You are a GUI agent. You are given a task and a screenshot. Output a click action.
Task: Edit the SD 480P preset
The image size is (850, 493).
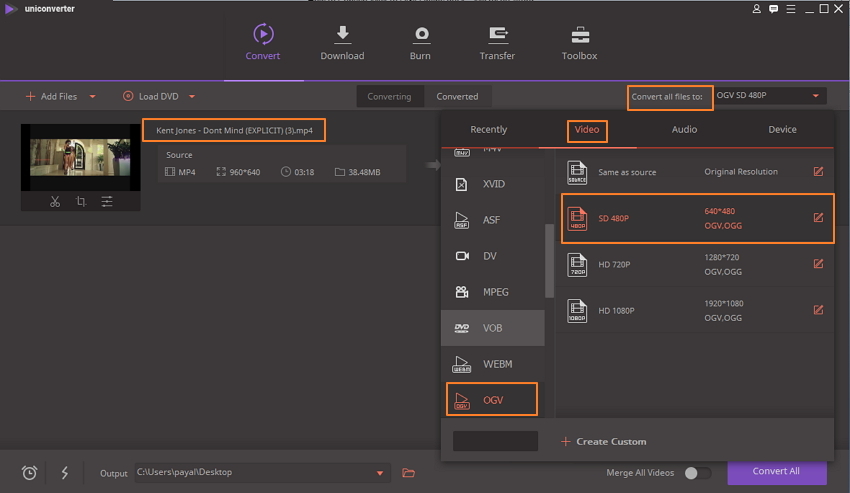click(818, 217)
